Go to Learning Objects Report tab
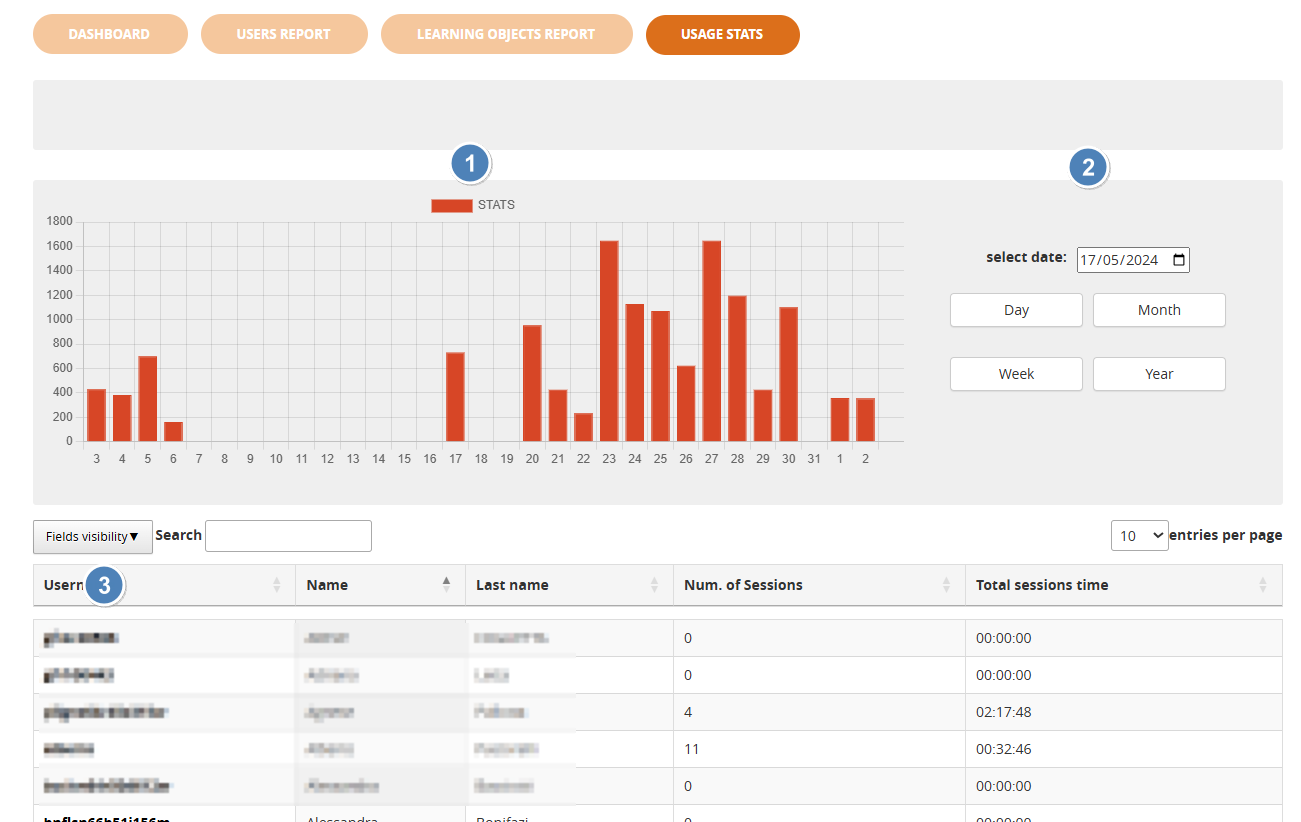 point(506,34)
